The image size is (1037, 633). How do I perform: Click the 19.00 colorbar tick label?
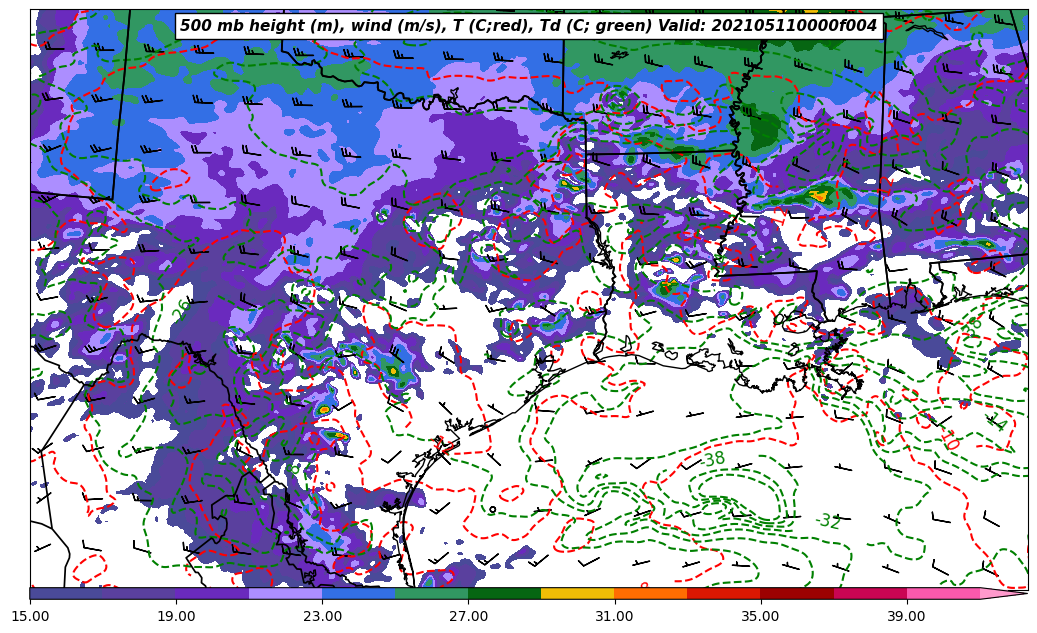(x=176, y=616)
